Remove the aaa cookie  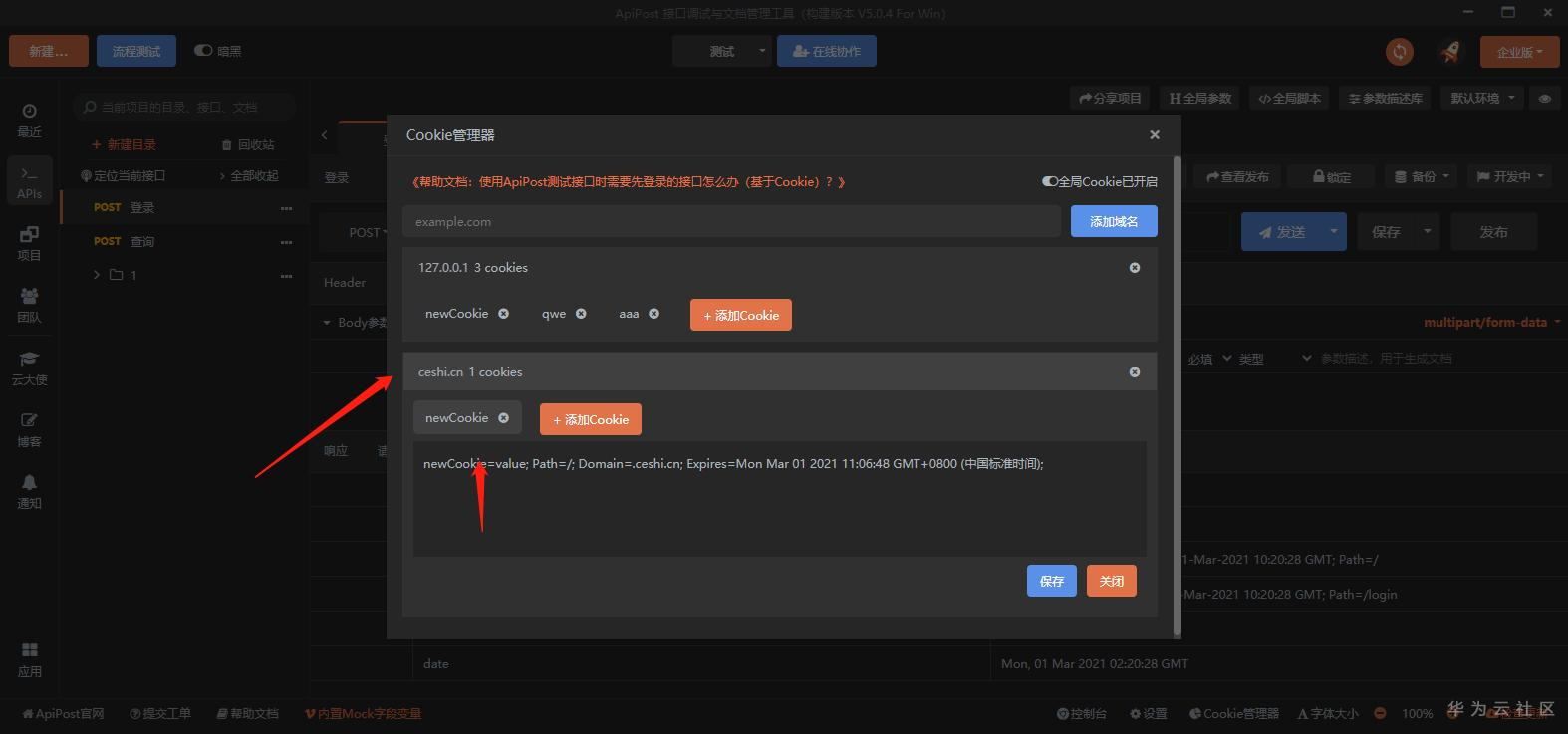653,314
